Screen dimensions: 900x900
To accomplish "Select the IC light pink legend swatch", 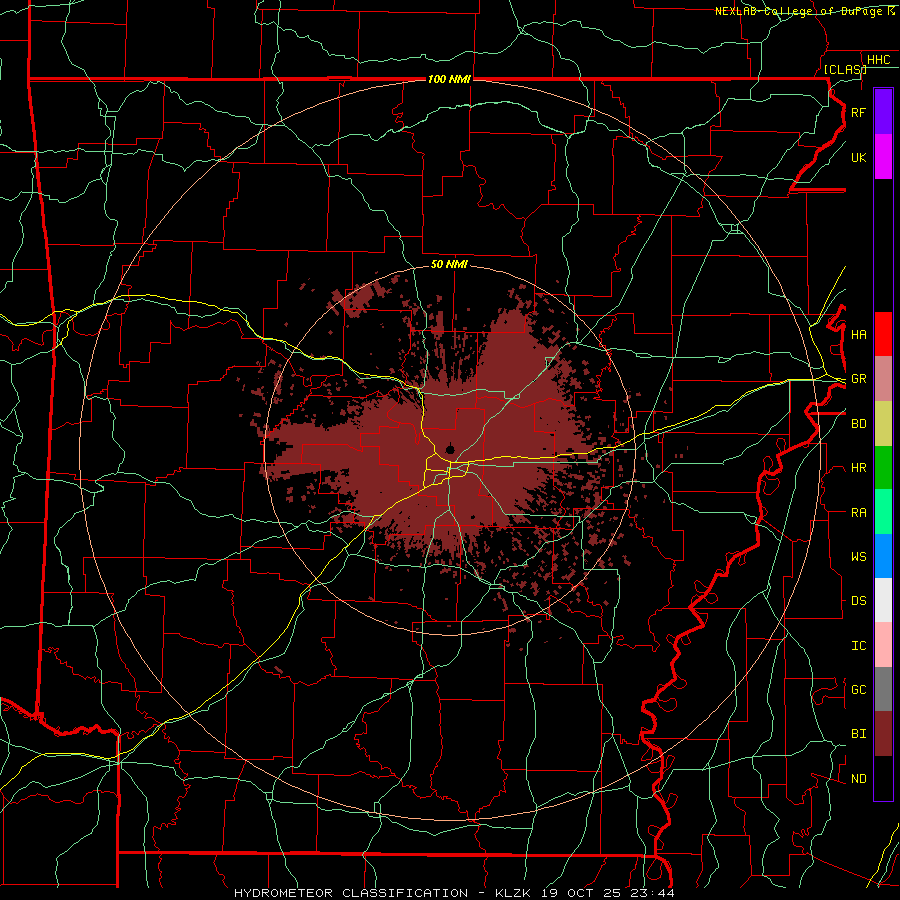I will click(883, 645).
